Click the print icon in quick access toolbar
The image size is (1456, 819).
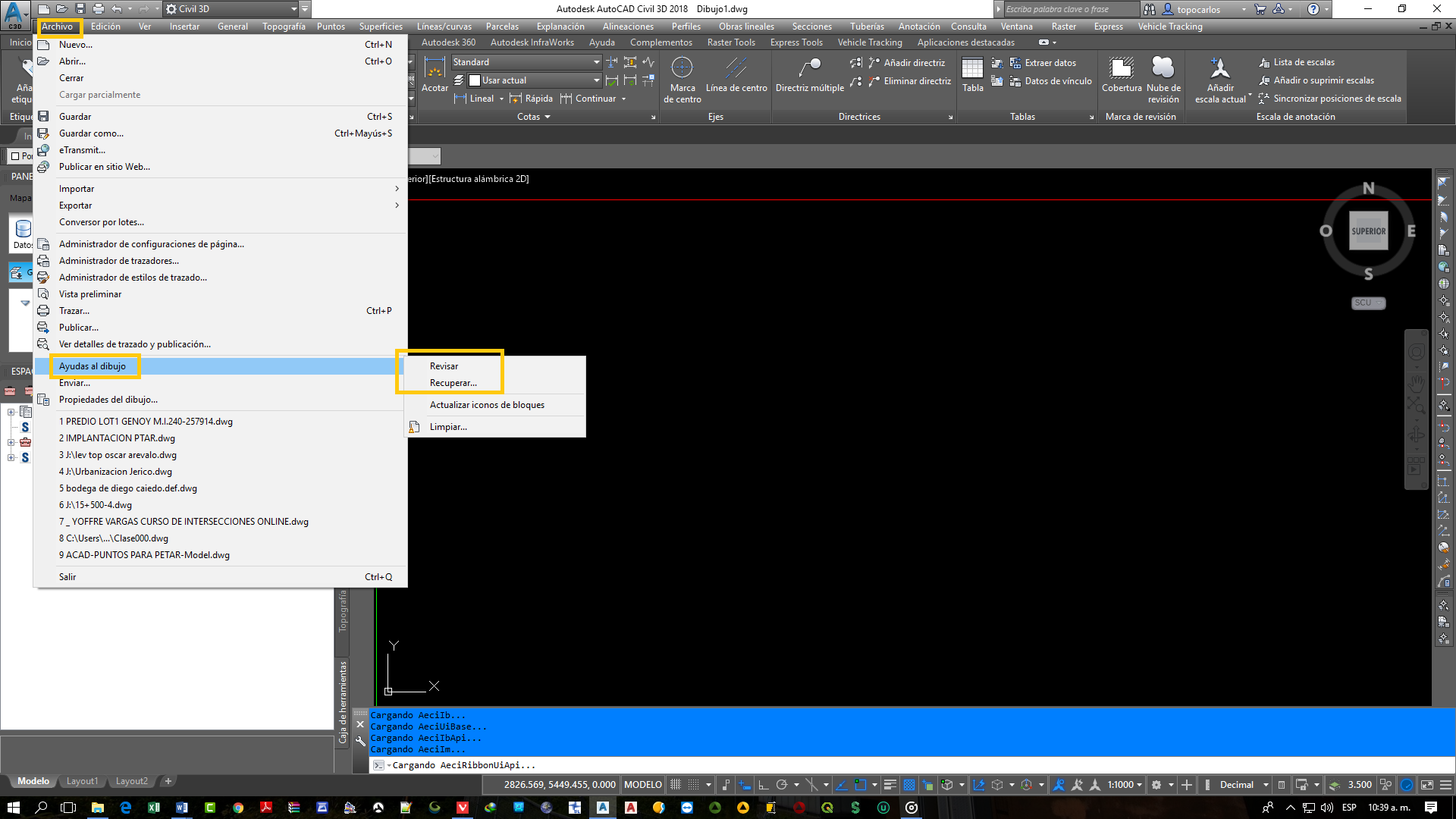98,9
